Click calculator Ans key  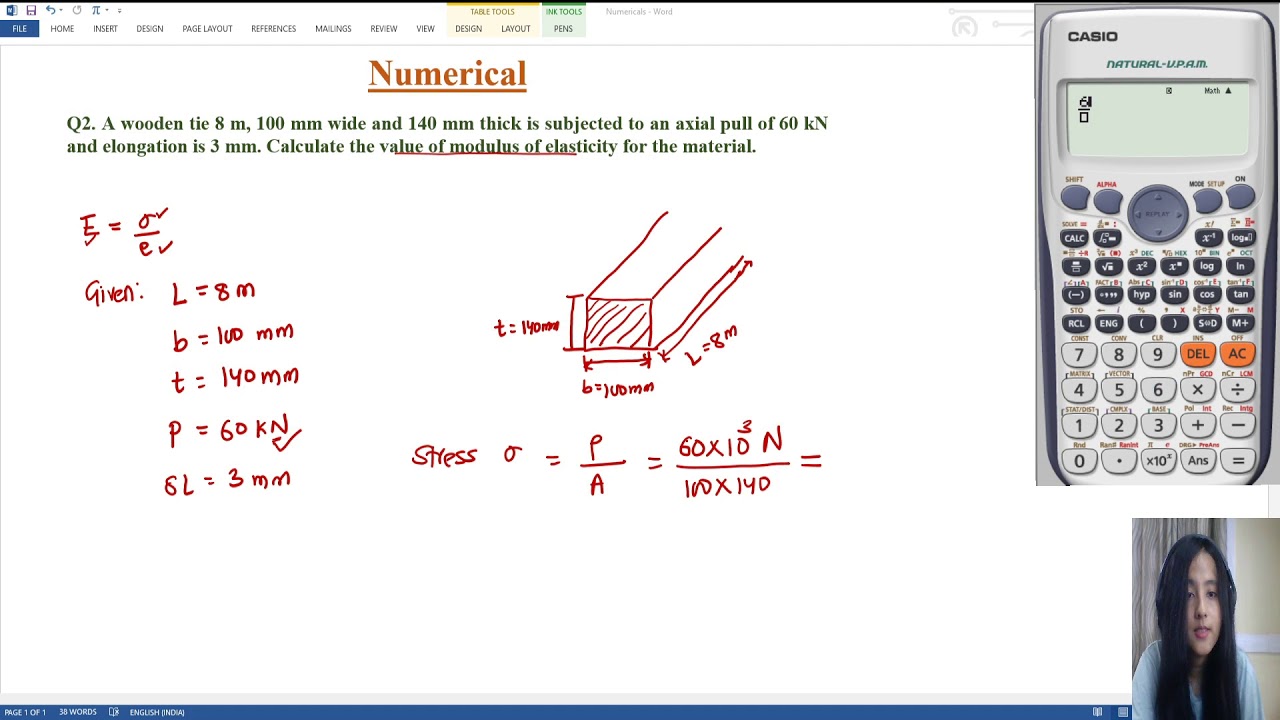pos(1198,461)
